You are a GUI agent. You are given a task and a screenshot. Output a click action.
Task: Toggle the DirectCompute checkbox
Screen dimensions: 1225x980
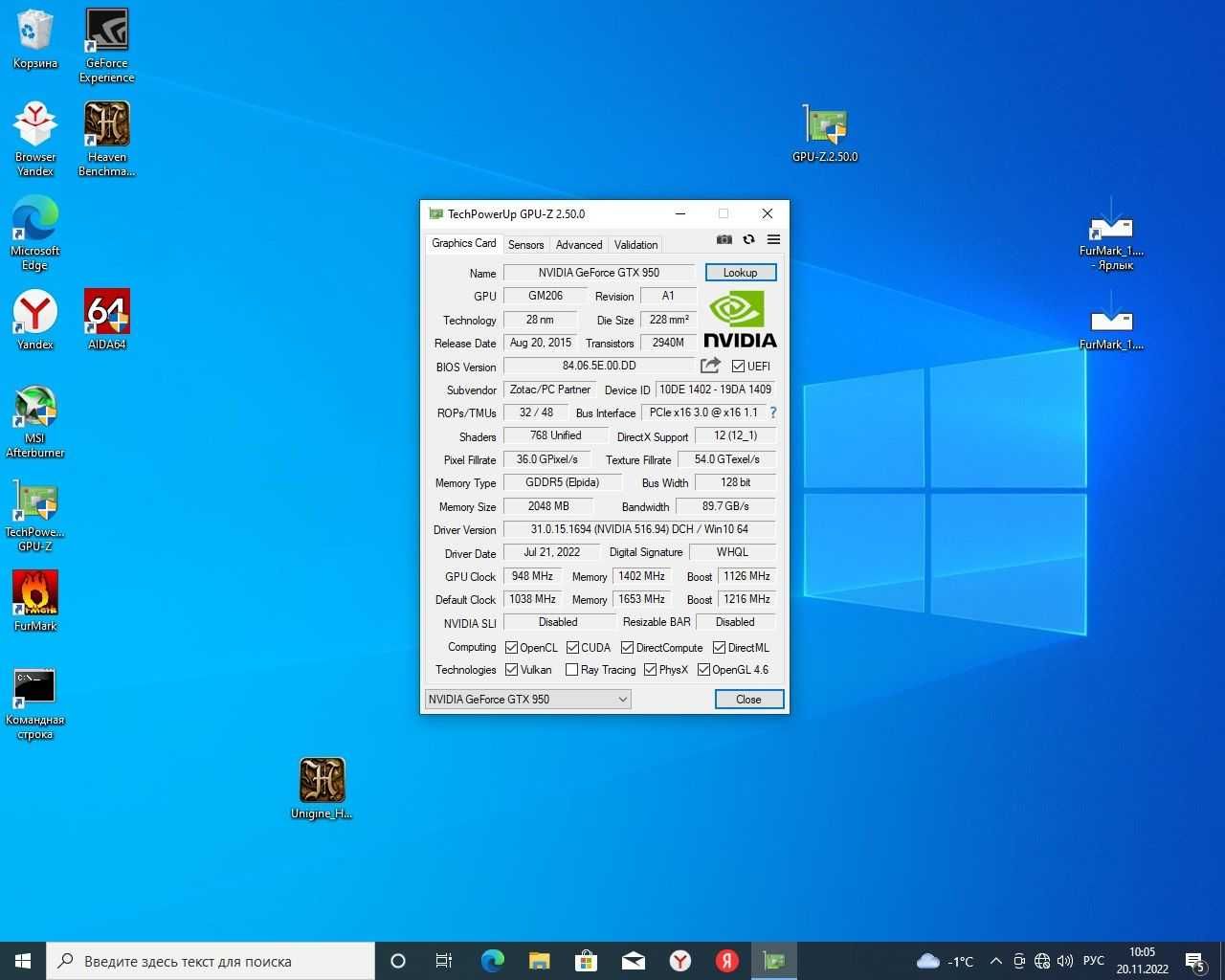point(627,647)
